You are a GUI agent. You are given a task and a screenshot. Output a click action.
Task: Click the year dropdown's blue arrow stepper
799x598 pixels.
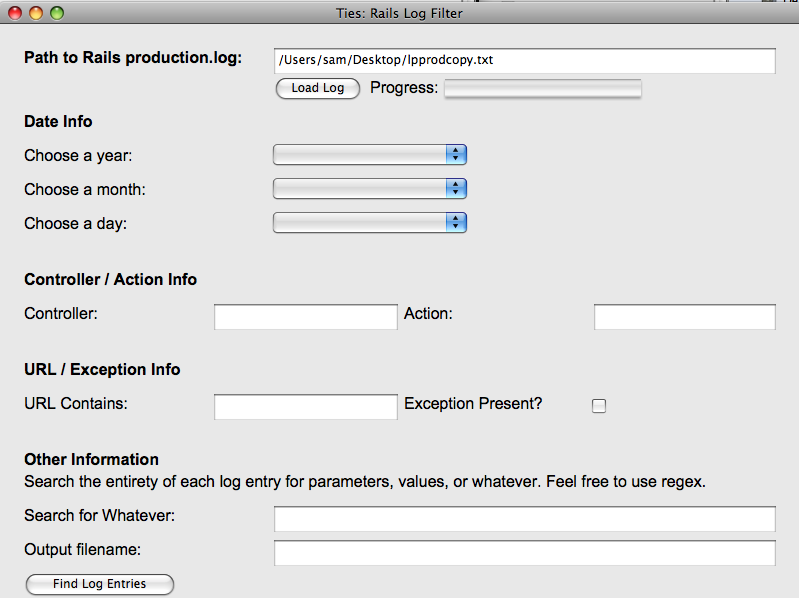pos(456,154)
